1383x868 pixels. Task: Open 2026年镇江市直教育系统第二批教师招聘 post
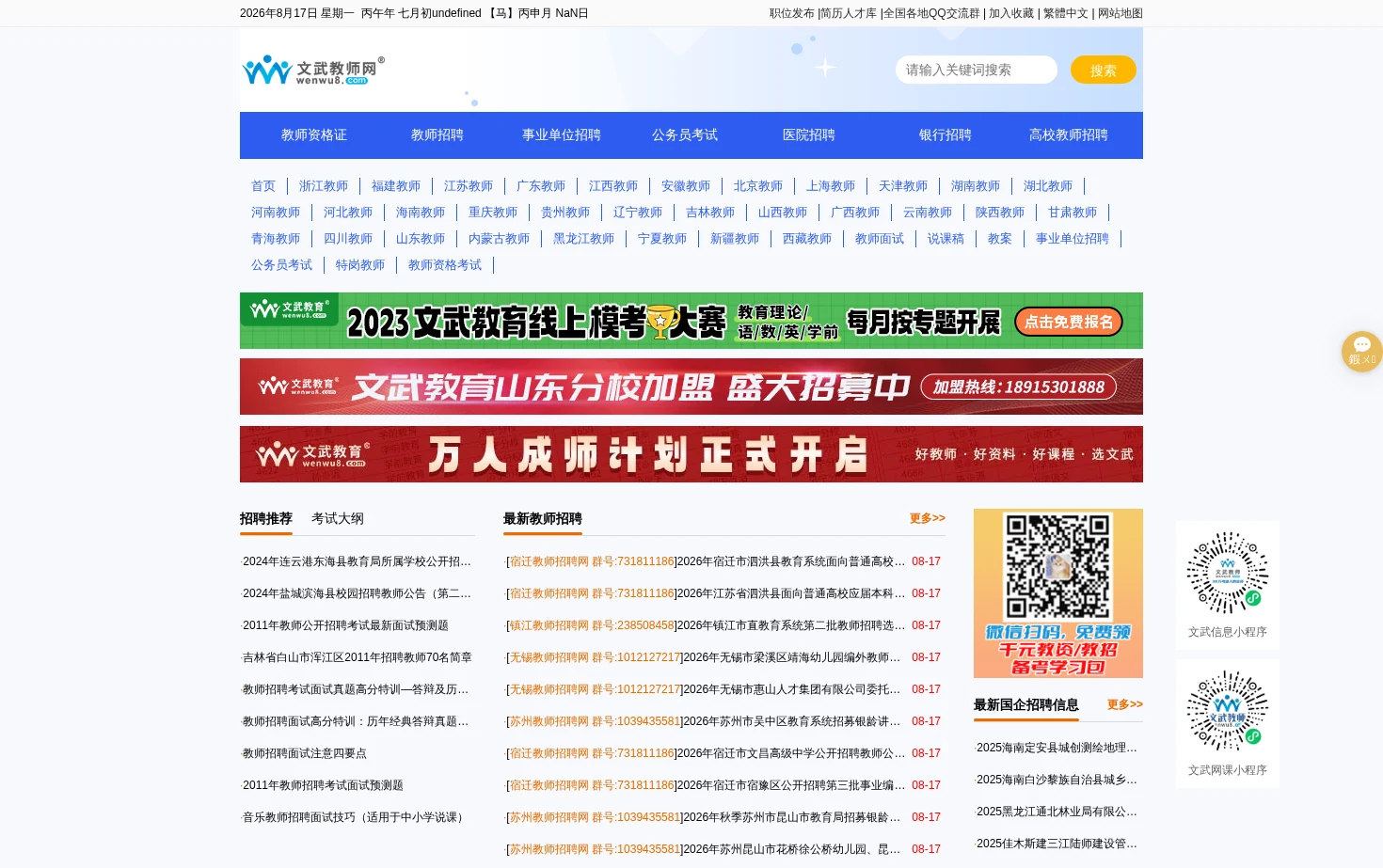[x=790, y=625]
